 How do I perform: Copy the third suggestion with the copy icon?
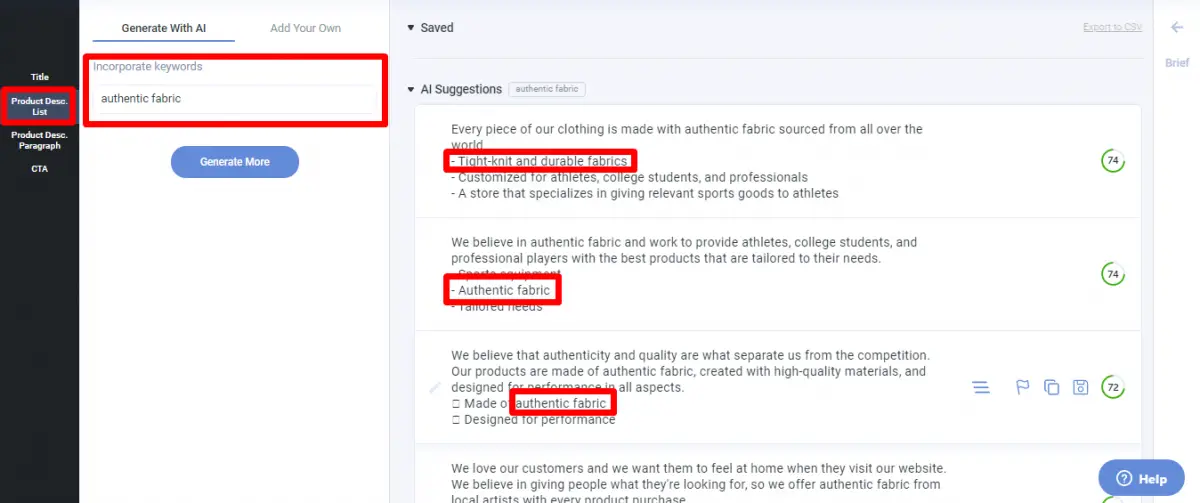tap(1051, 387)
